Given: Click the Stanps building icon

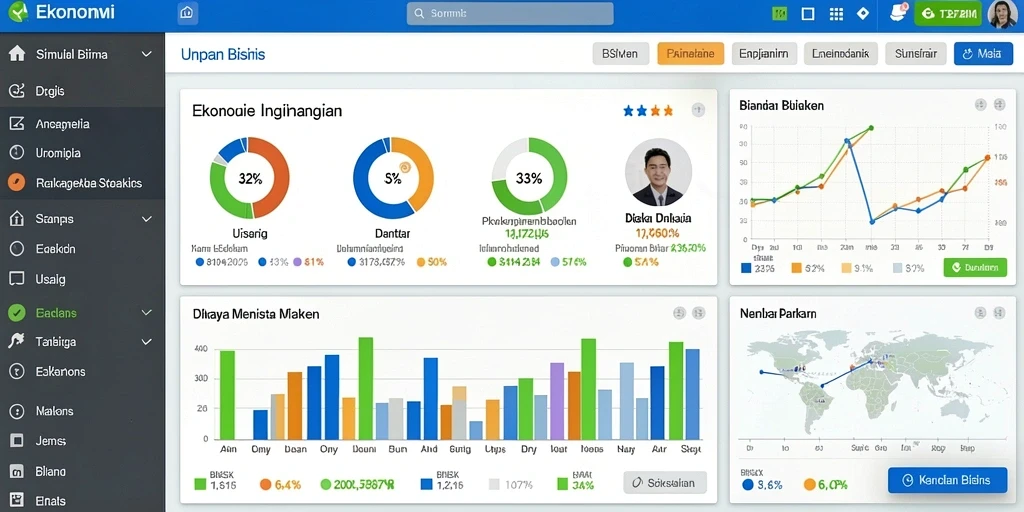Looking at the screenshot, I should [x=16, y=219].
